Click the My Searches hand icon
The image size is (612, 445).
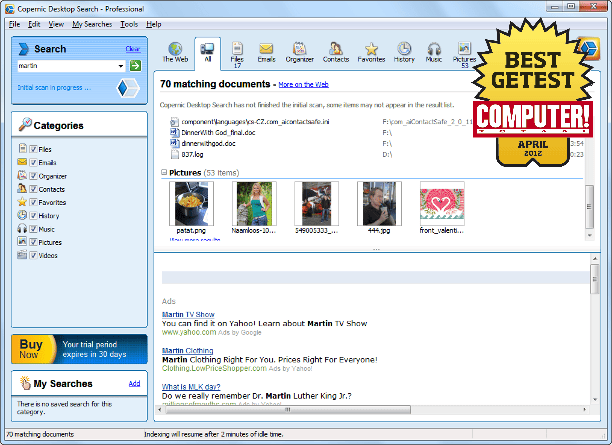25,383
